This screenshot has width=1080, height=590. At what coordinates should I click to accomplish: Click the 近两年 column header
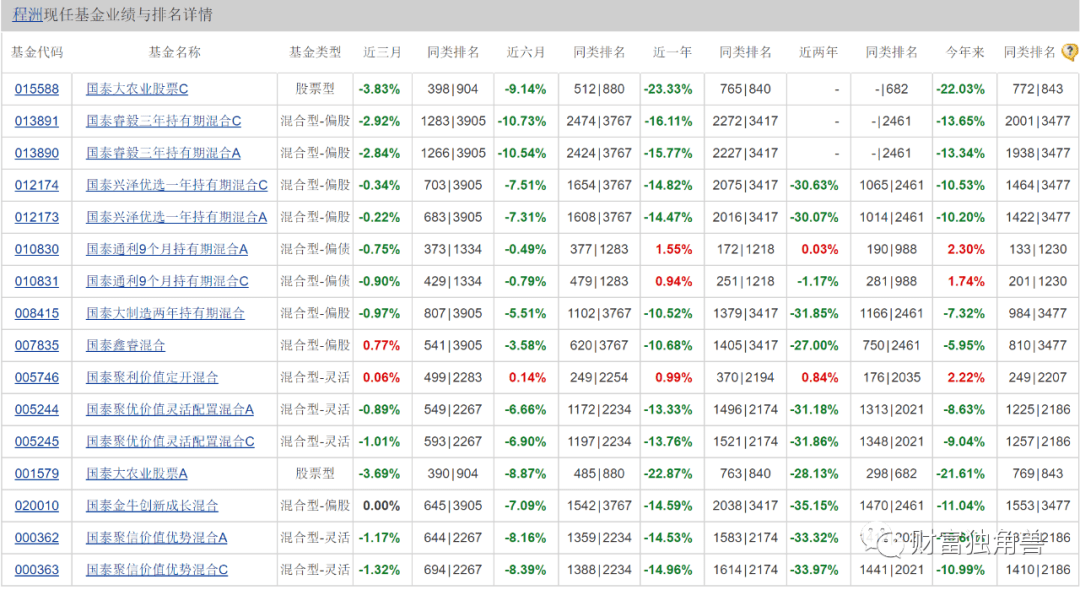point(818,52)
